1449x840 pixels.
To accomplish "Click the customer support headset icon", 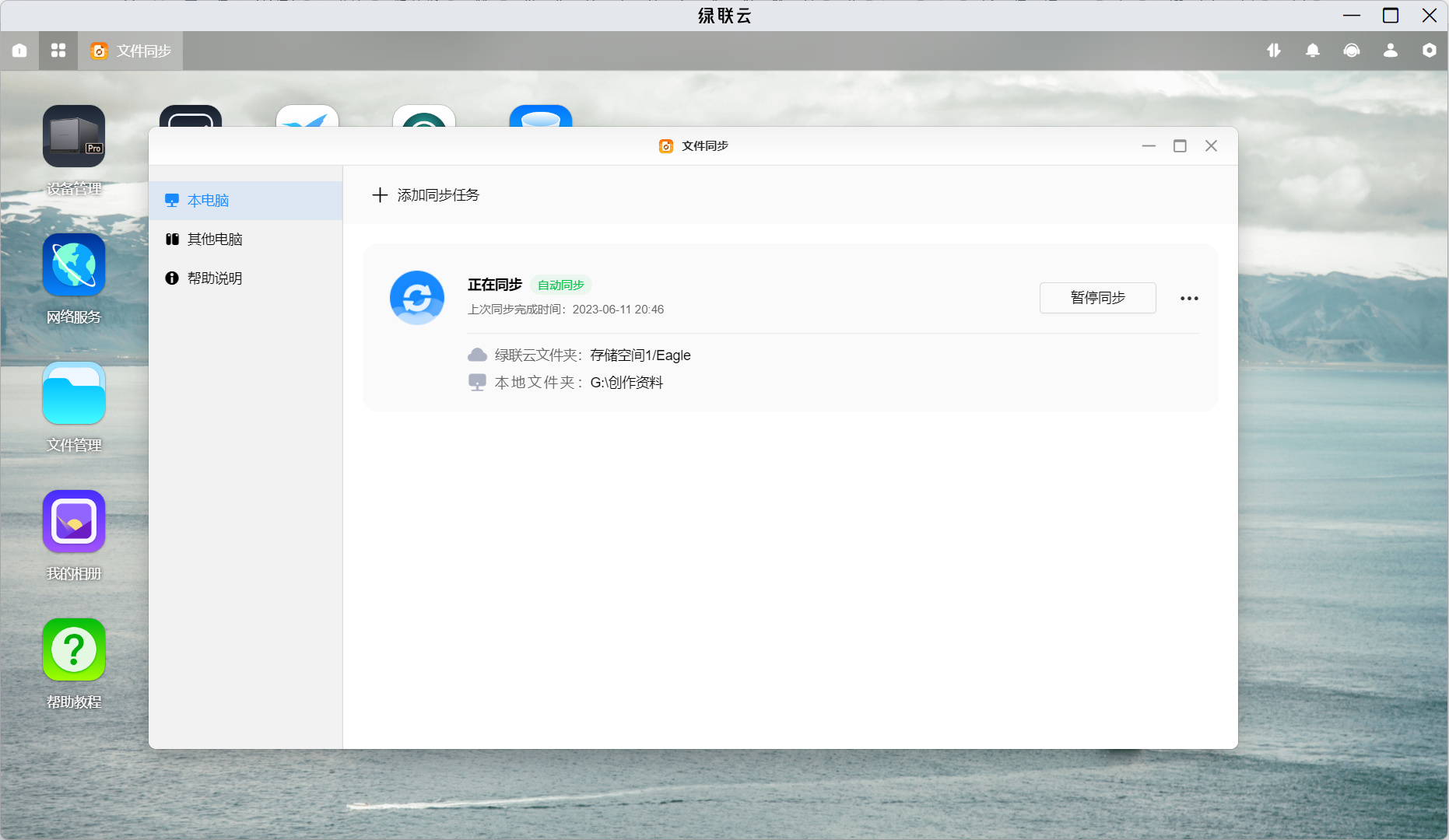I will point(1352,51).
